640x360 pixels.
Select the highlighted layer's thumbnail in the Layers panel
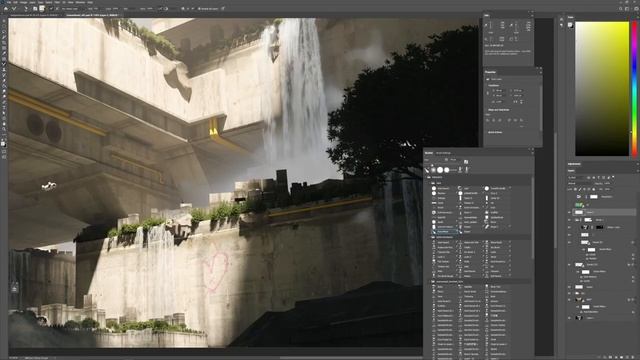point(579,212)
